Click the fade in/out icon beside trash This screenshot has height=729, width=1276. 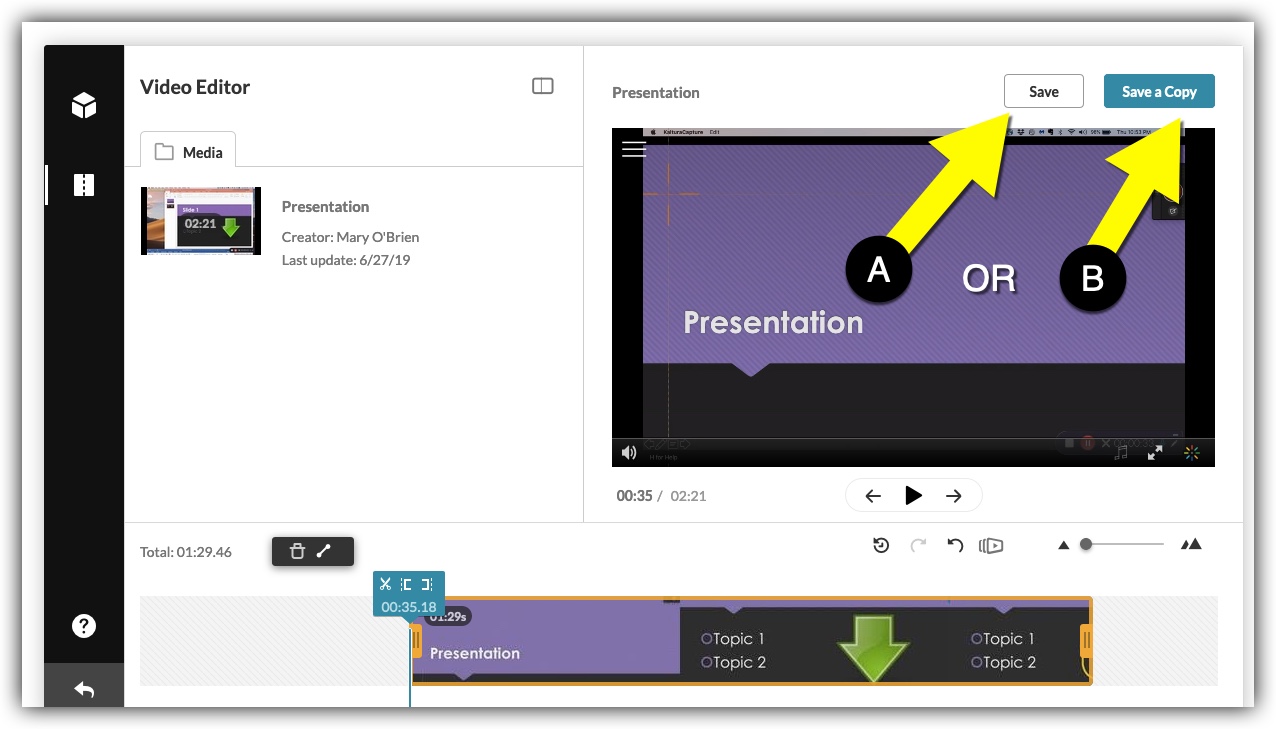click(x=324, y=551)
